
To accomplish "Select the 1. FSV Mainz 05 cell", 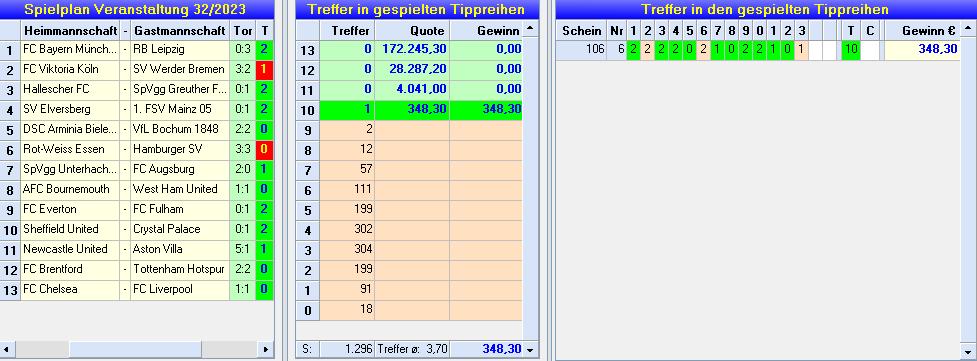I will click(x=180, y=110).
